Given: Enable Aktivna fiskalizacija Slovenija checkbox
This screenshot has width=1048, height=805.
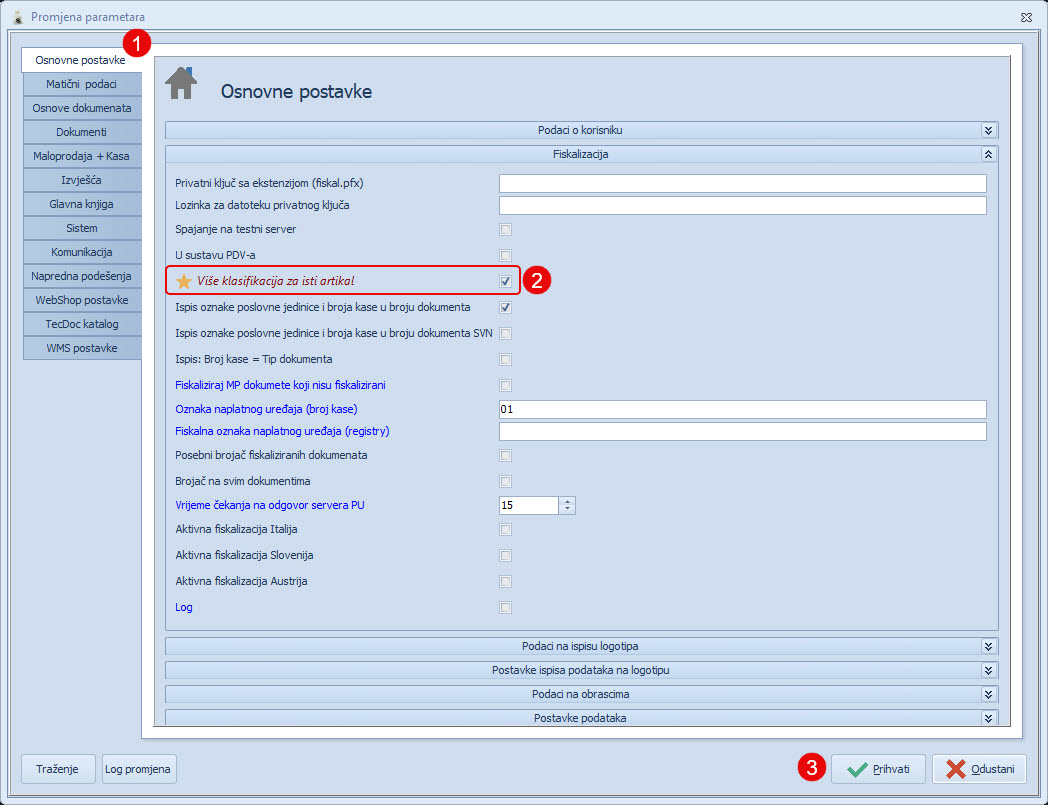Looking at the screenshot, I should [x=506, y=556].
